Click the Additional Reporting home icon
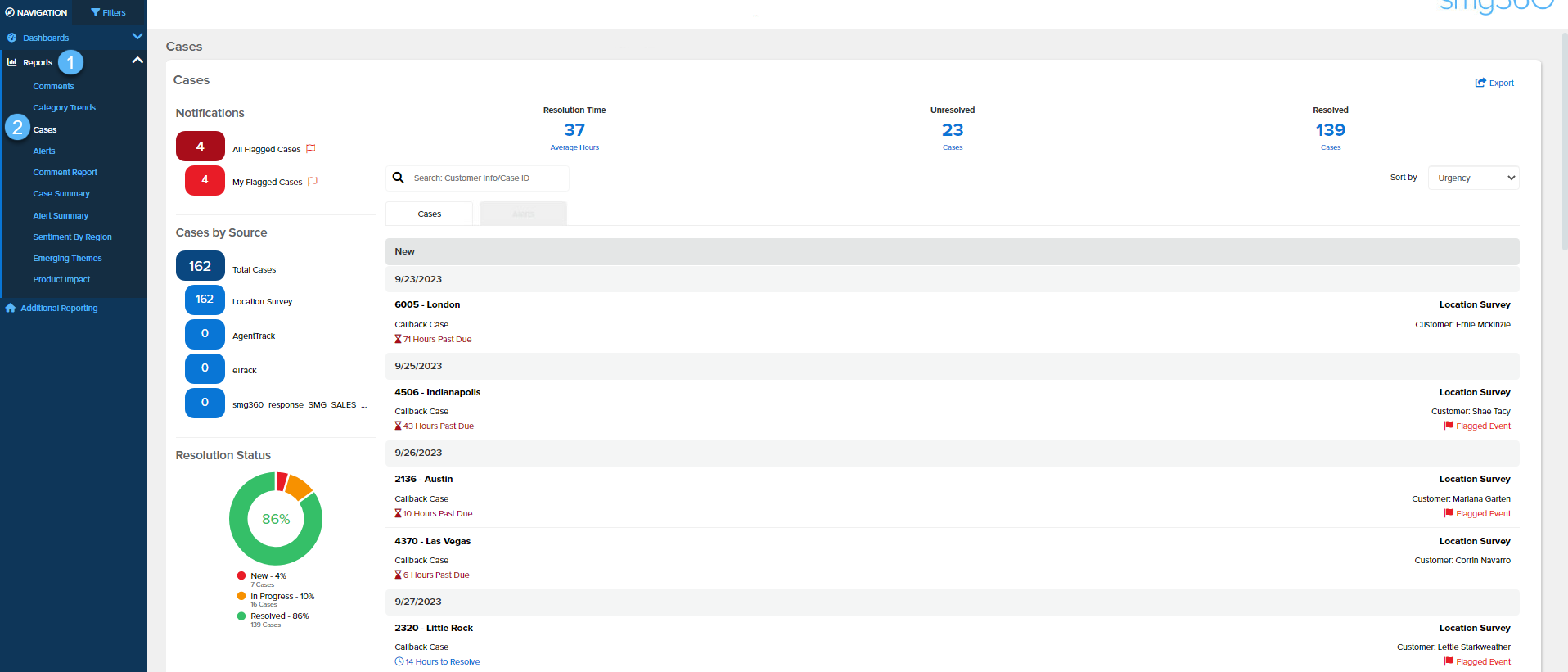The image size is (1568, 672). coord(11,308)
